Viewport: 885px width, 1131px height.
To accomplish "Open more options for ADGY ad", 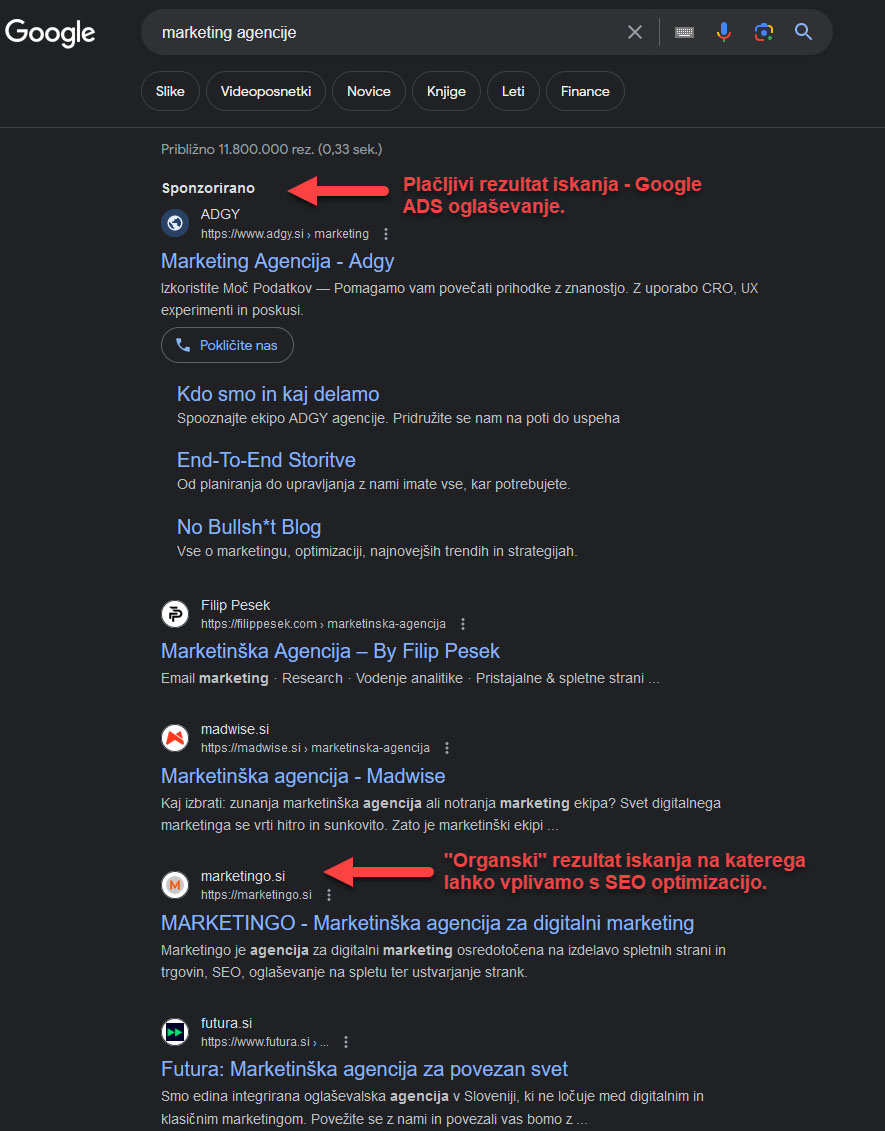I will coord(386,234).
